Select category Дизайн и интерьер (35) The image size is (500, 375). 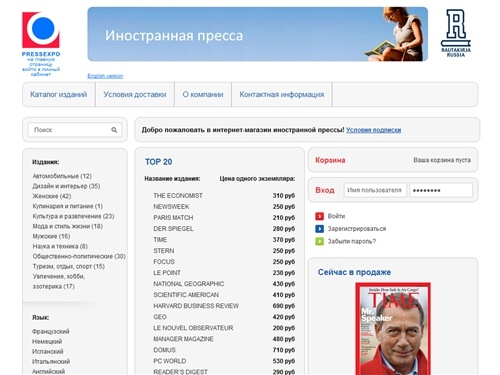pos(66,186)
